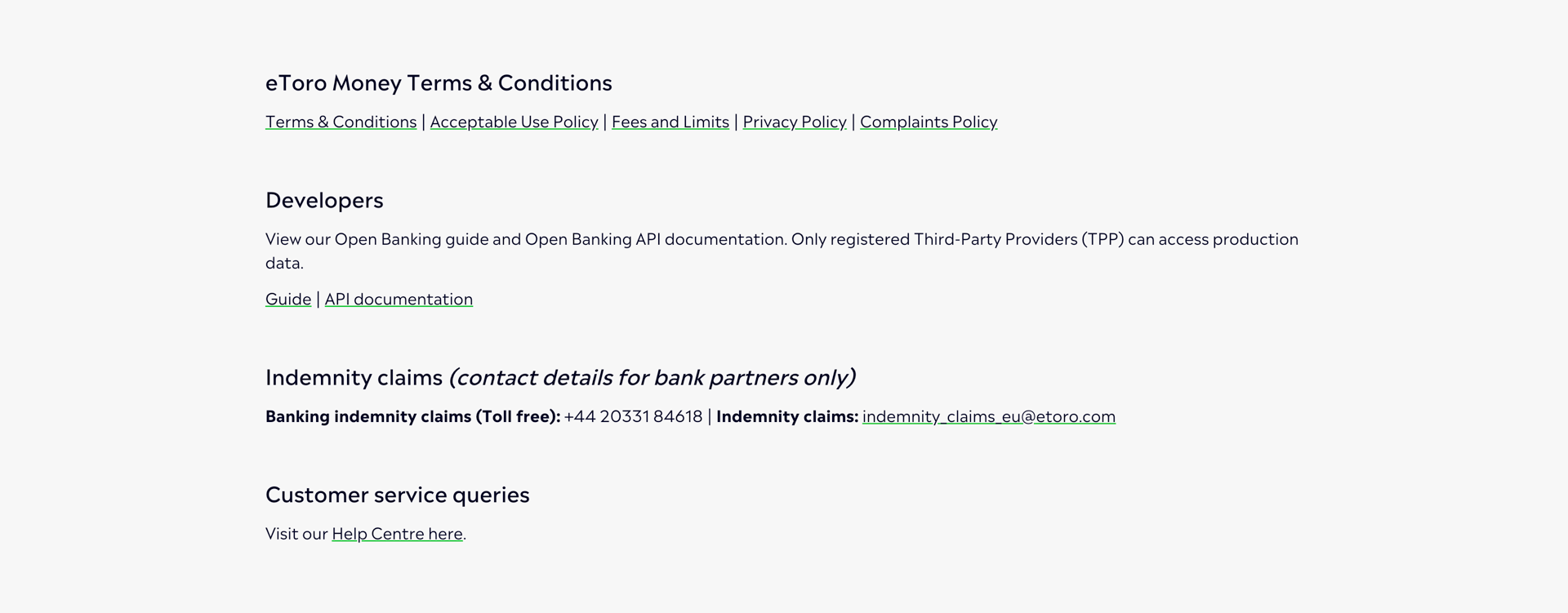Open the Privacy Policy link
1568x613 pixels.
(x=795, y=122)
